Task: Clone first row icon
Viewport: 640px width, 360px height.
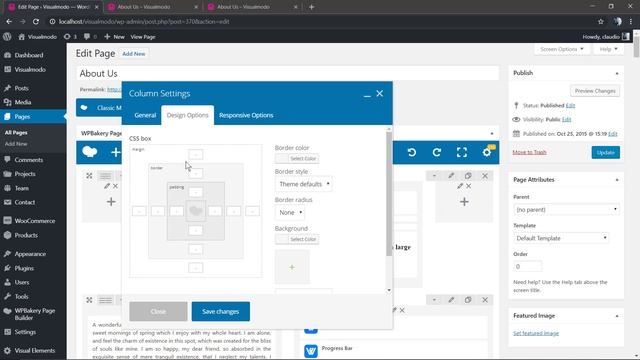Action: pyautogui.click(x=468, y=176)
